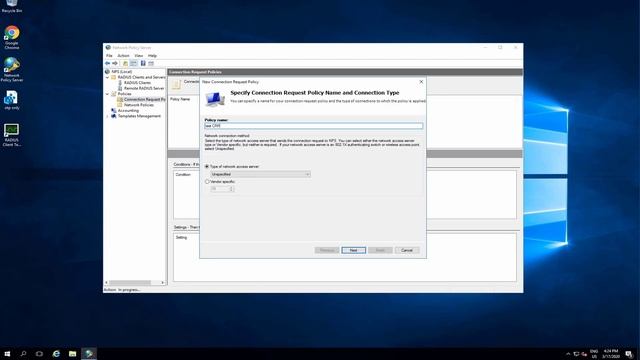Screen dimensions: 640x360
Task: Show hidden system tray icons
Action: 568,354
